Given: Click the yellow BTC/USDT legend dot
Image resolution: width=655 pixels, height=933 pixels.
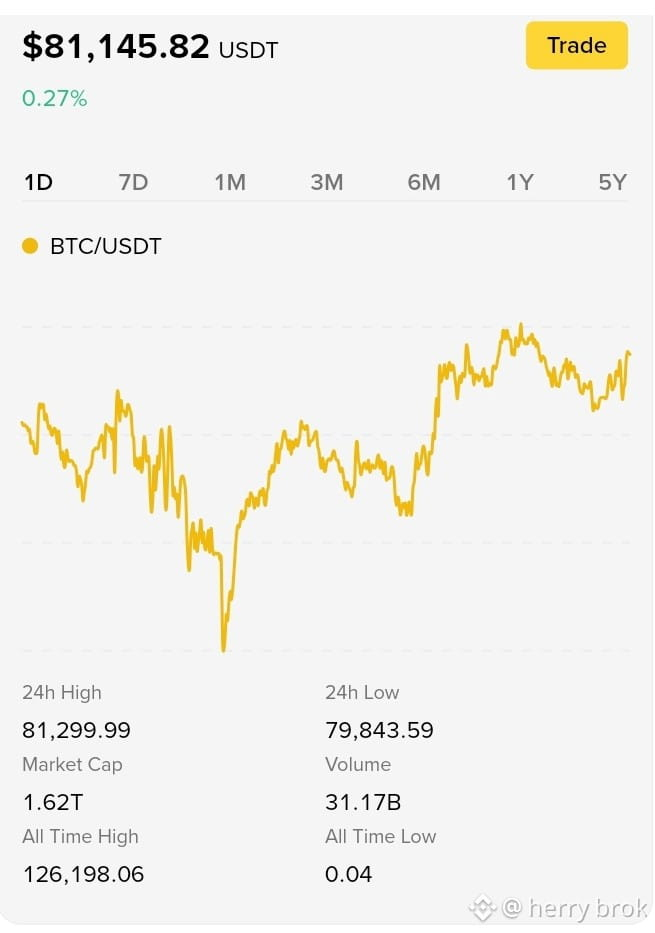Looking at the screenshot, I should point(30,246).
